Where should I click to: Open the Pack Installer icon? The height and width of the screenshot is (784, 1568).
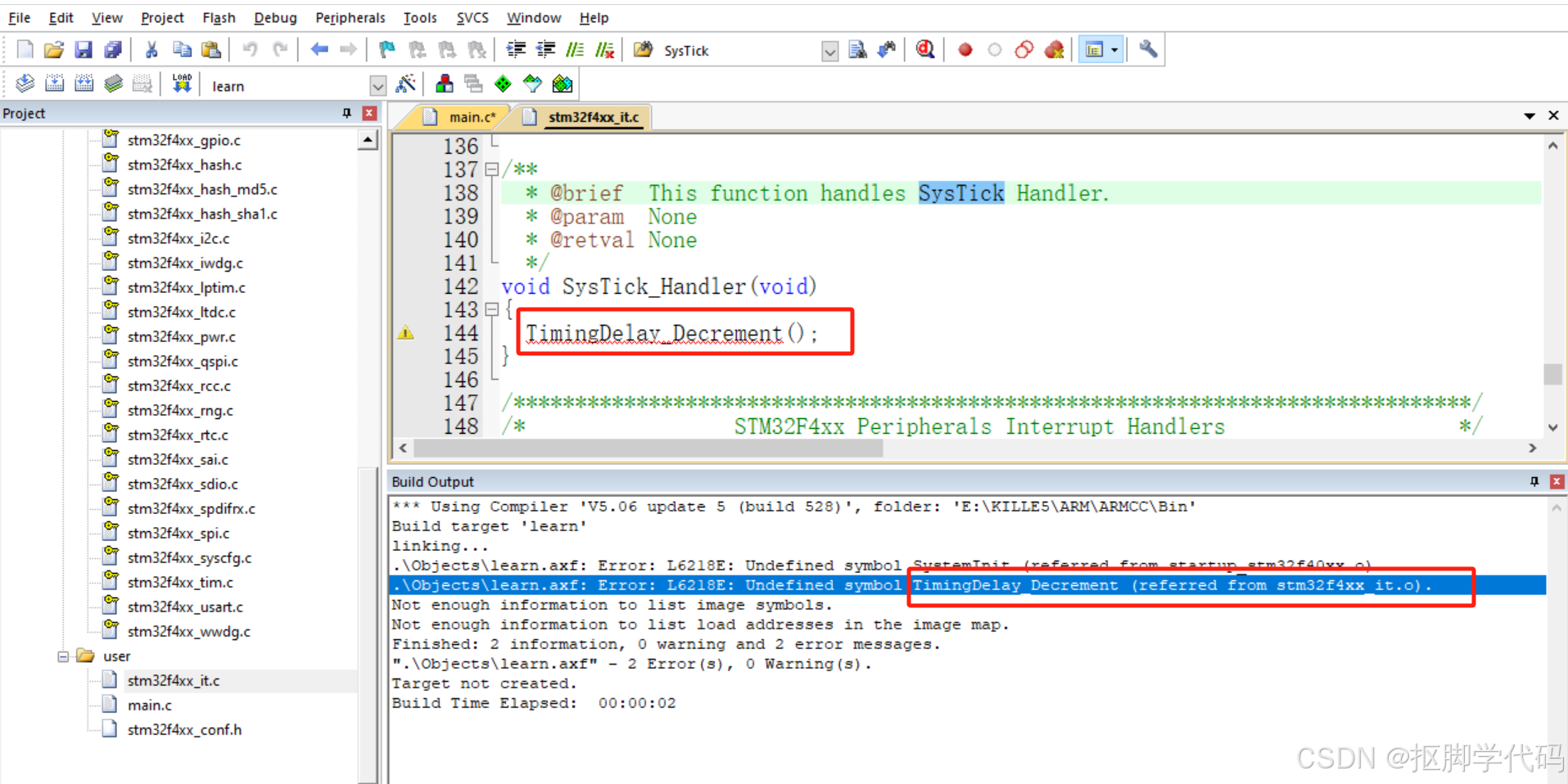pos(563,83)
